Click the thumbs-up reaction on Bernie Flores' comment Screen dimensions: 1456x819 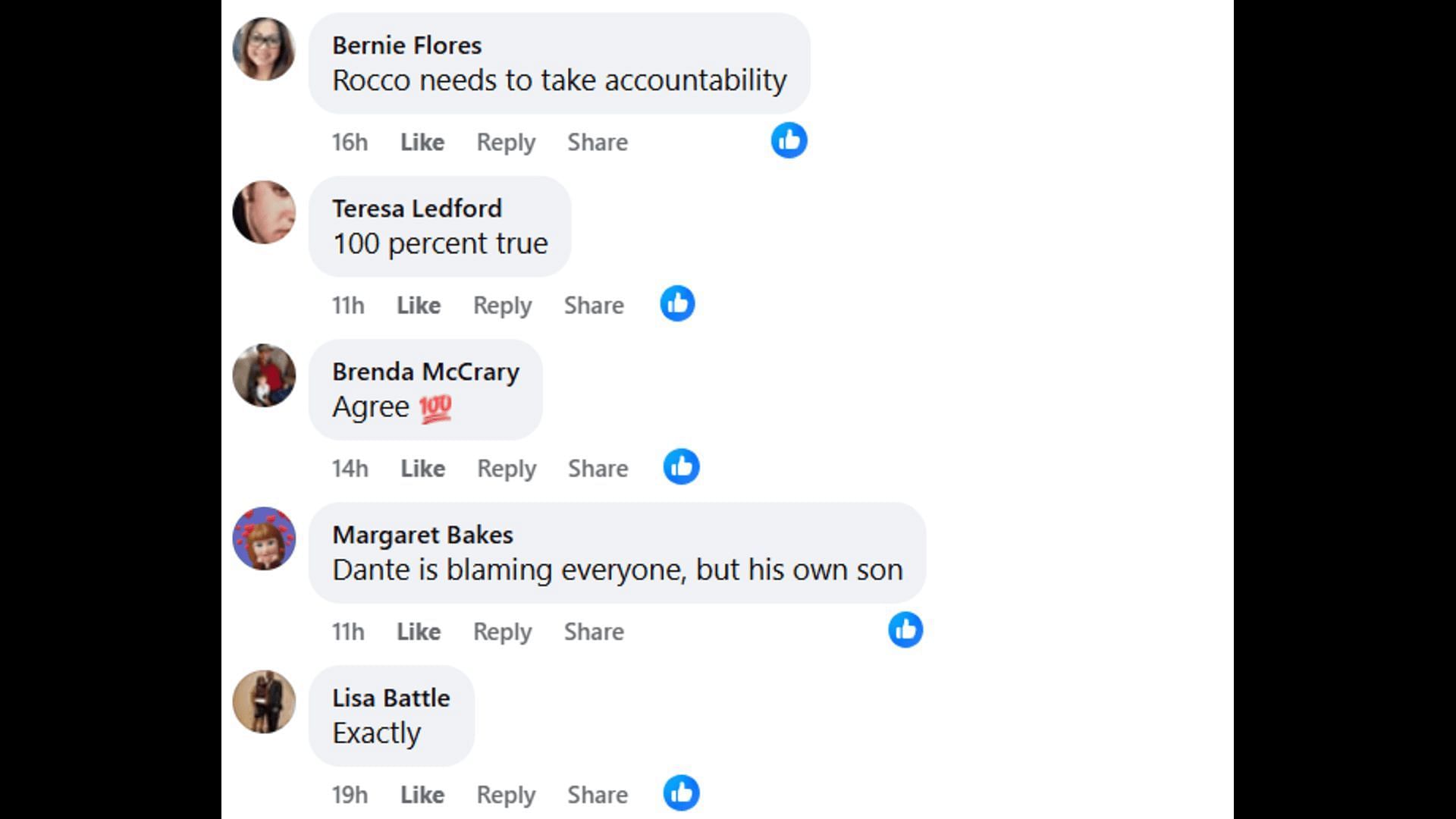[x=789, y=141]
